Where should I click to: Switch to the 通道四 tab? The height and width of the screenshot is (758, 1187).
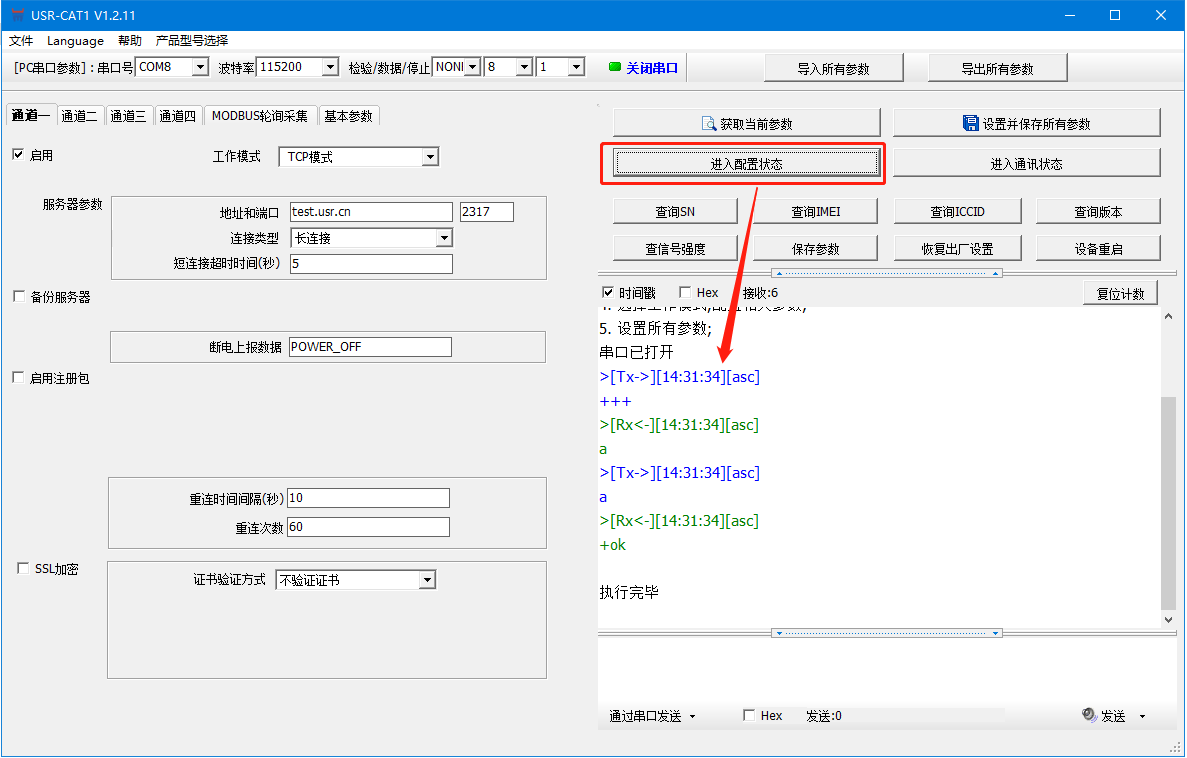click(177, 116)
